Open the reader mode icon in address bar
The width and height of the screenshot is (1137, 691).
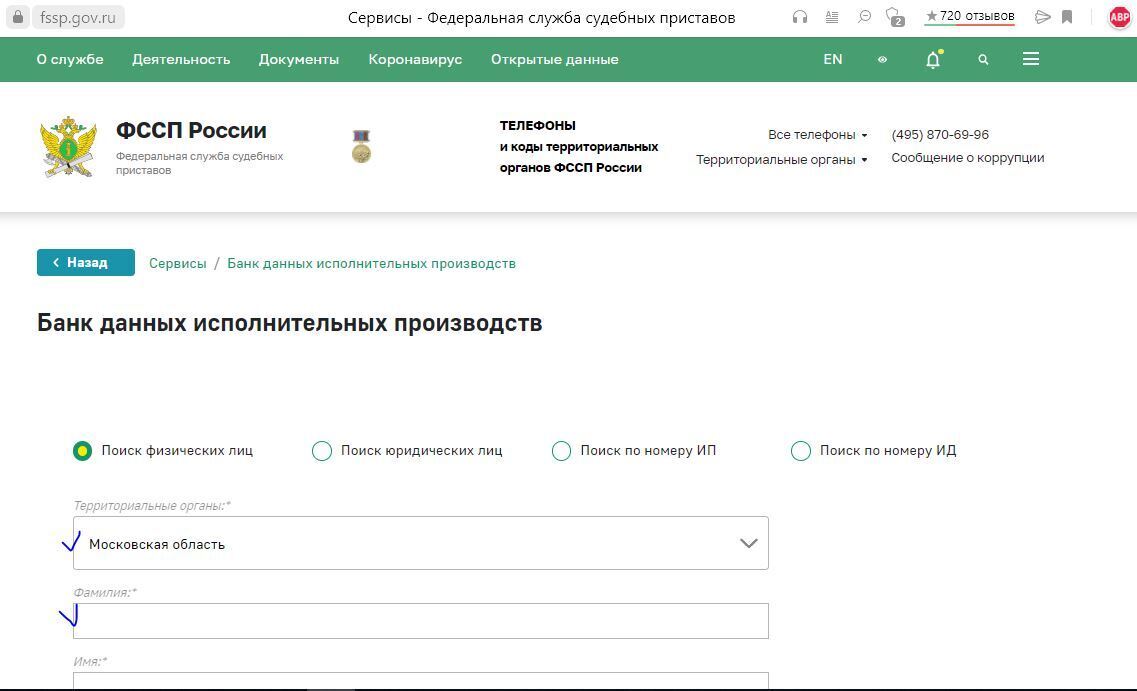(x=832, y=17)
